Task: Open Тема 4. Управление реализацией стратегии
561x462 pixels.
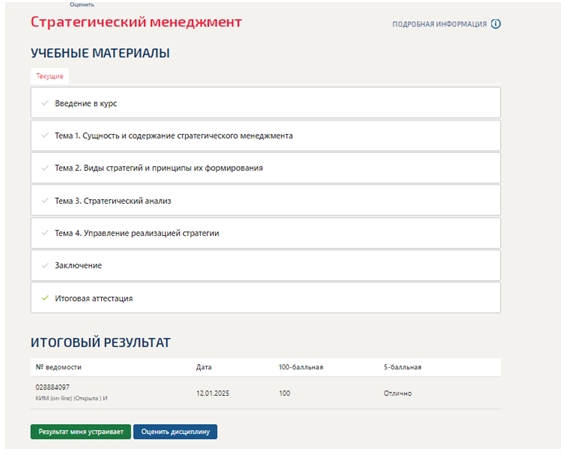Action: [265, 233]
